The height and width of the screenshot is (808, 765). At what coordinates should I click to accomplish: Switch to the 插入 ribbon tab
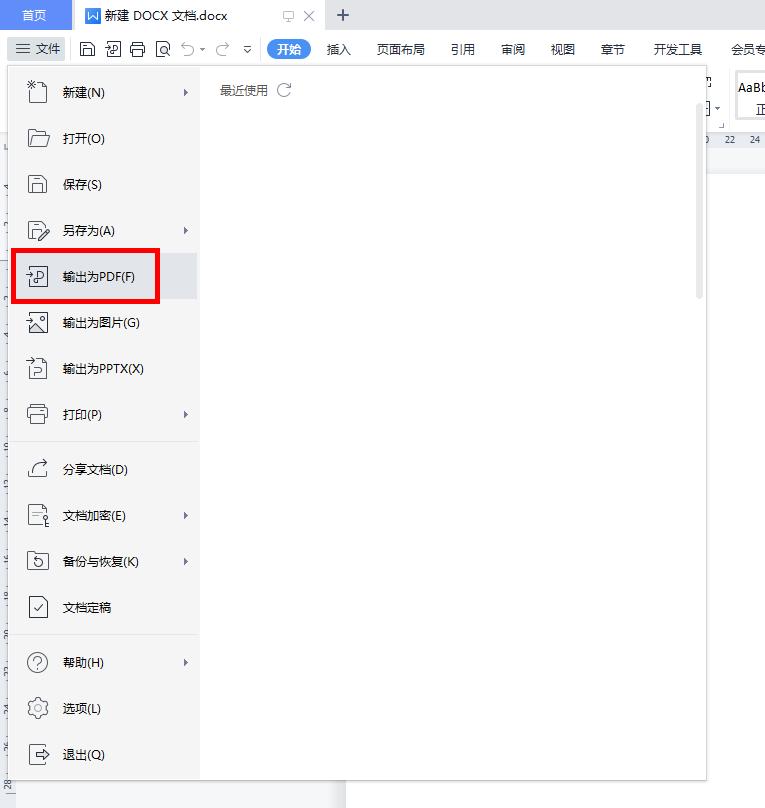tap(338, 49)
